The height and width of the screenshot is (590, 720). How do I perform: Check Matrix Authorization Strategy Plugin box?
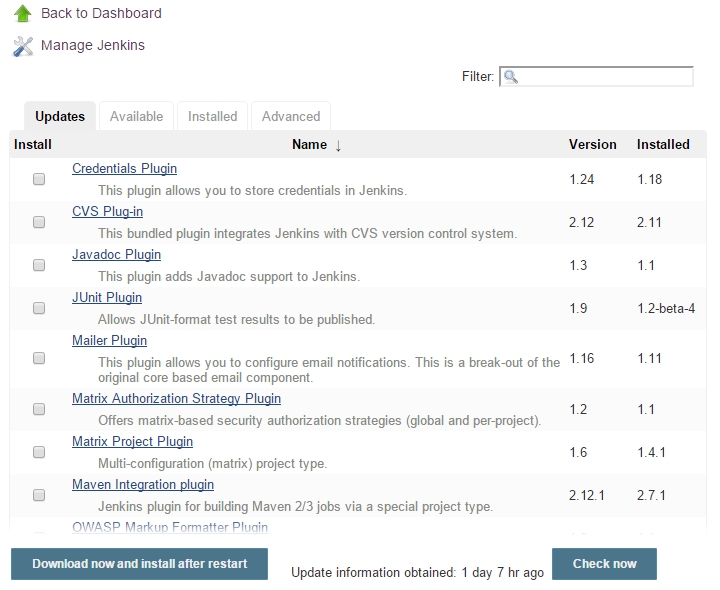tap(39, 409)
